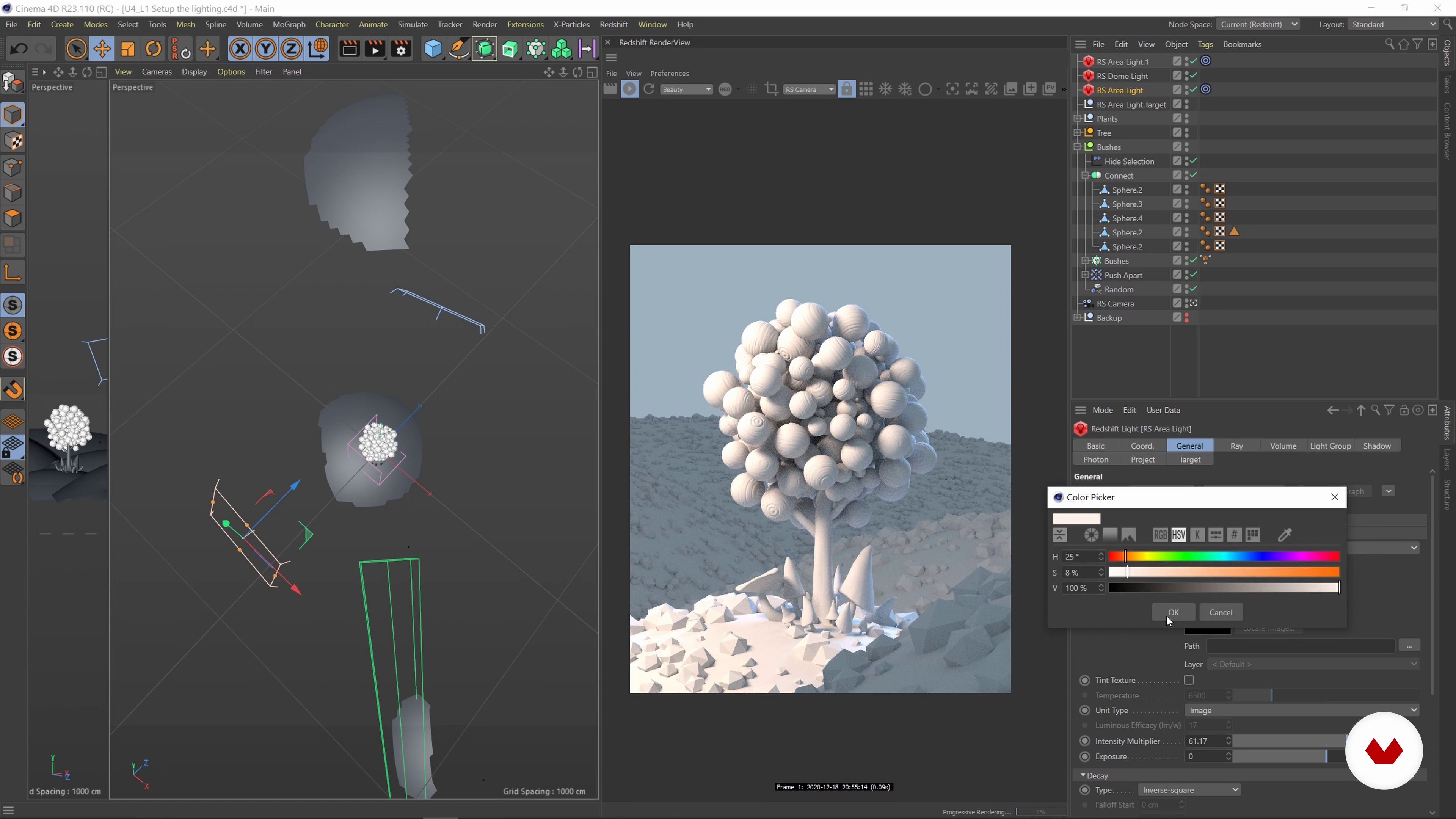The width and height of the screenshot is (1456, 819).
Task: Expand the Backup object
Action: click(1077, 318)
